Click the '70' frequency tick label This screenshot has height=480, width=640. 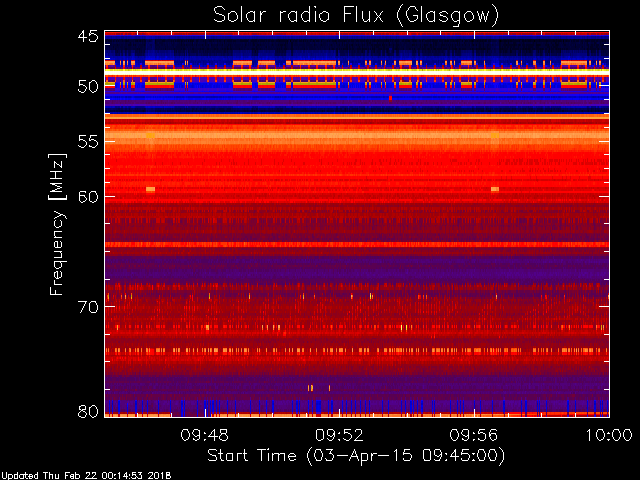pyautogui.click(x=88, y=307)
